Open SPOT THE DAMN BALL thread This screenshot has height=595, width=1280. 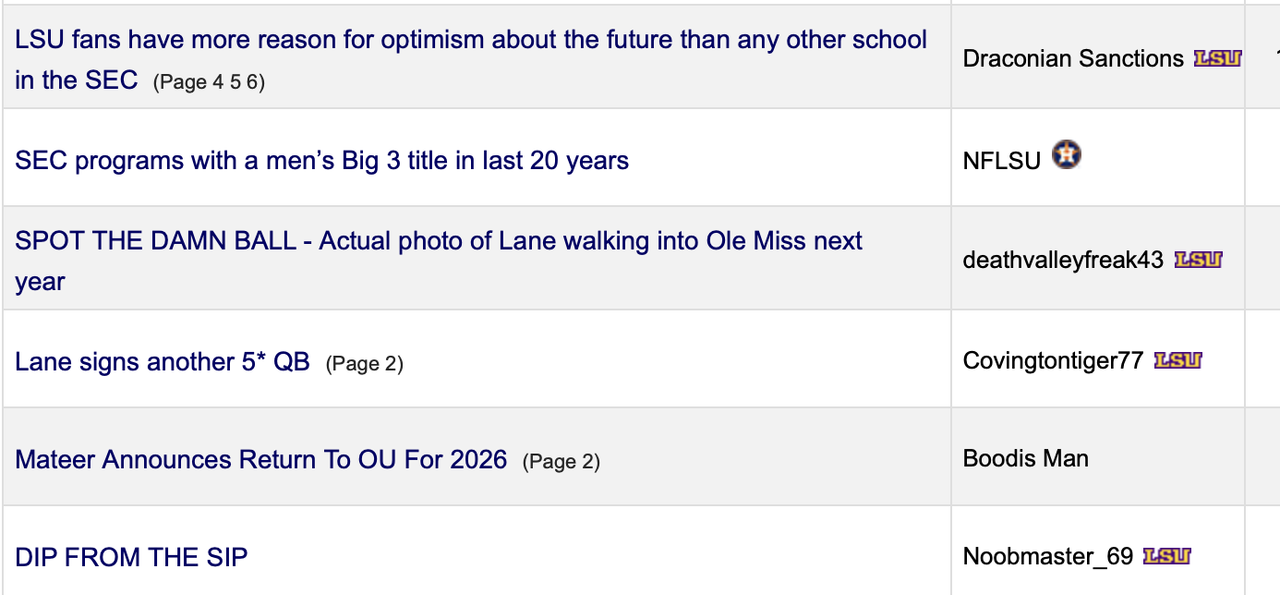(438, 241)
